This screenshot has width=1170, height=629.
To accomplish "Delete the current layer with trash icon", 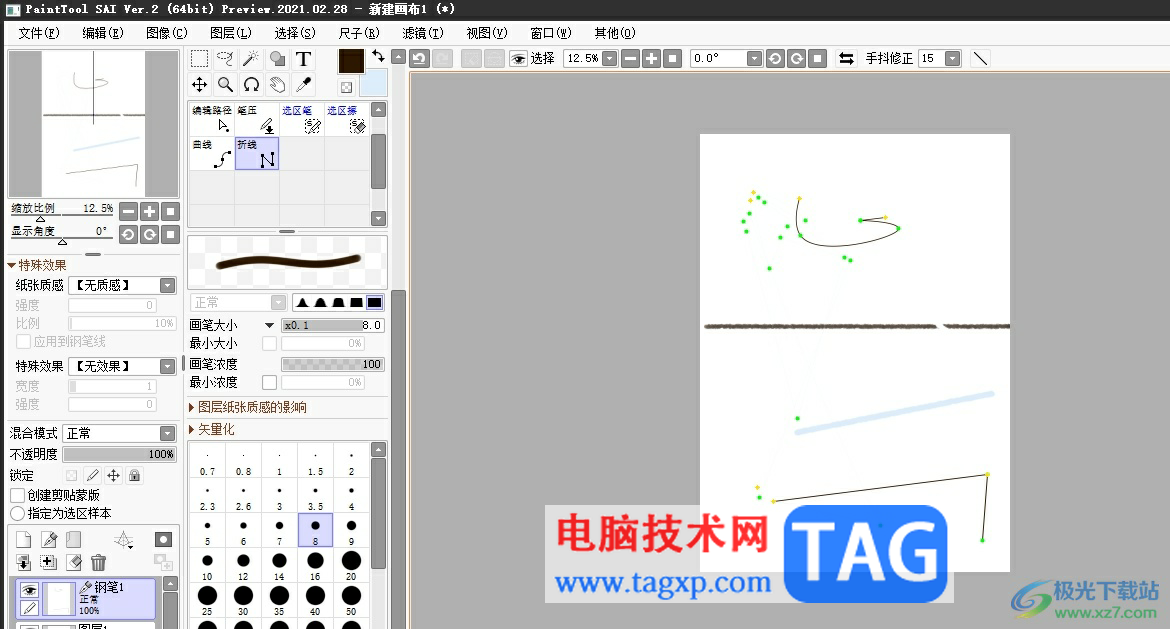I will [x=98, y=563].
